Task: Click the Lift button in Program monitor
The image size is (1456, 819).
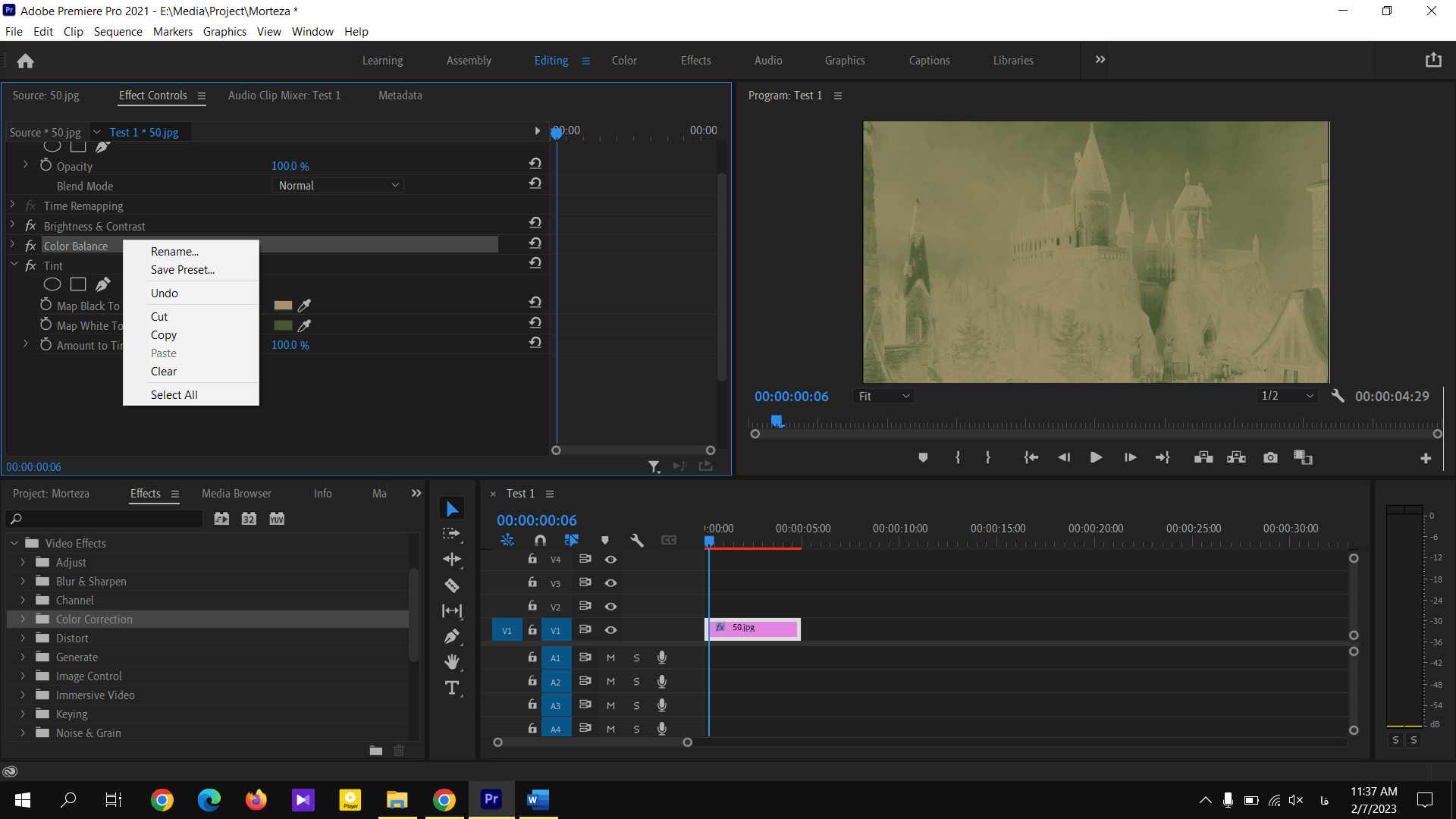Action: [1203, 458]
